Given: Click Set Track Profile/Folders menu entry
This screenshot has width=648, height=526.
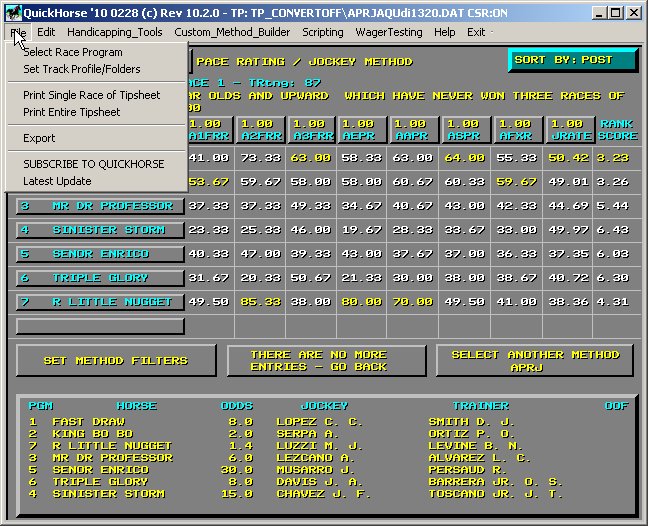Looking at the screenshot, I should tap(82, 69).
